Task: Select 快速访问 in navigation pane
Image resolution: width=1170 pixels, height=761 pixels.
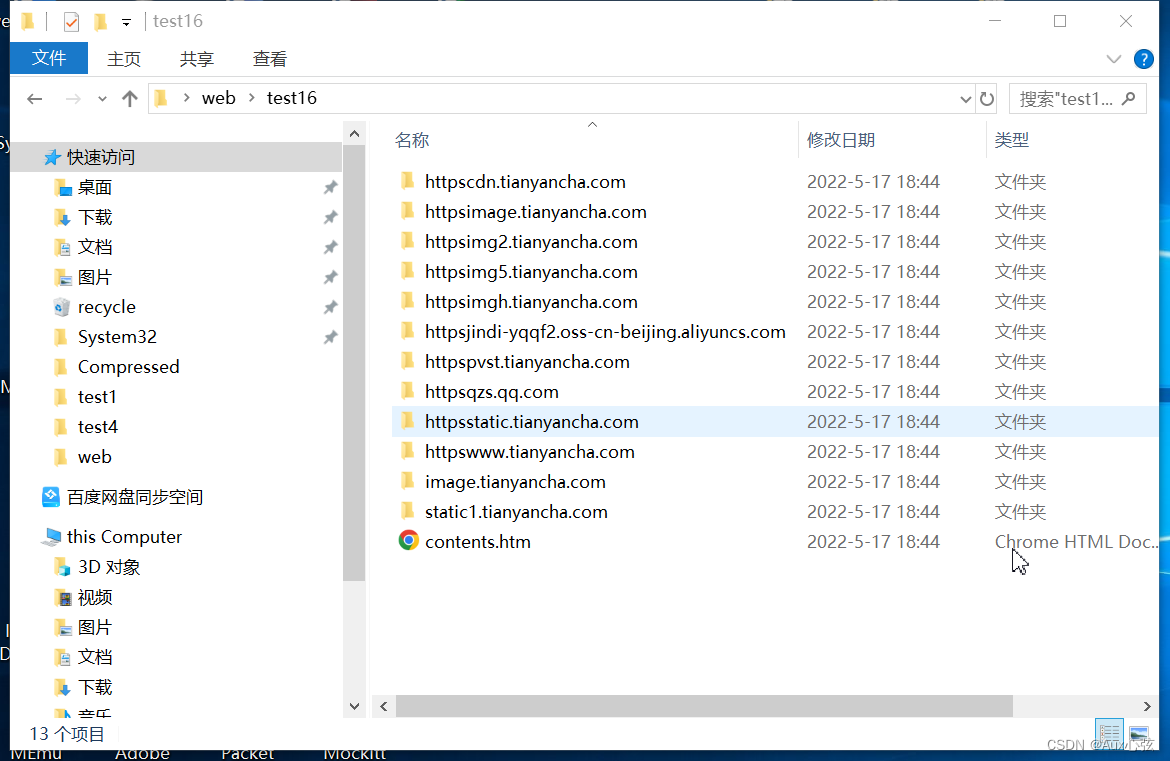Action: click(x=176, y=157)
